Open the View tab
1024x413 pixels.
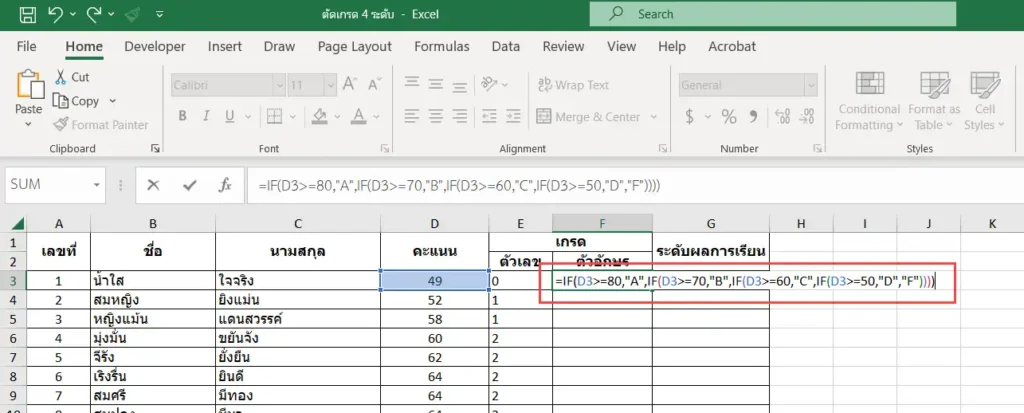(x=621, y=46)
